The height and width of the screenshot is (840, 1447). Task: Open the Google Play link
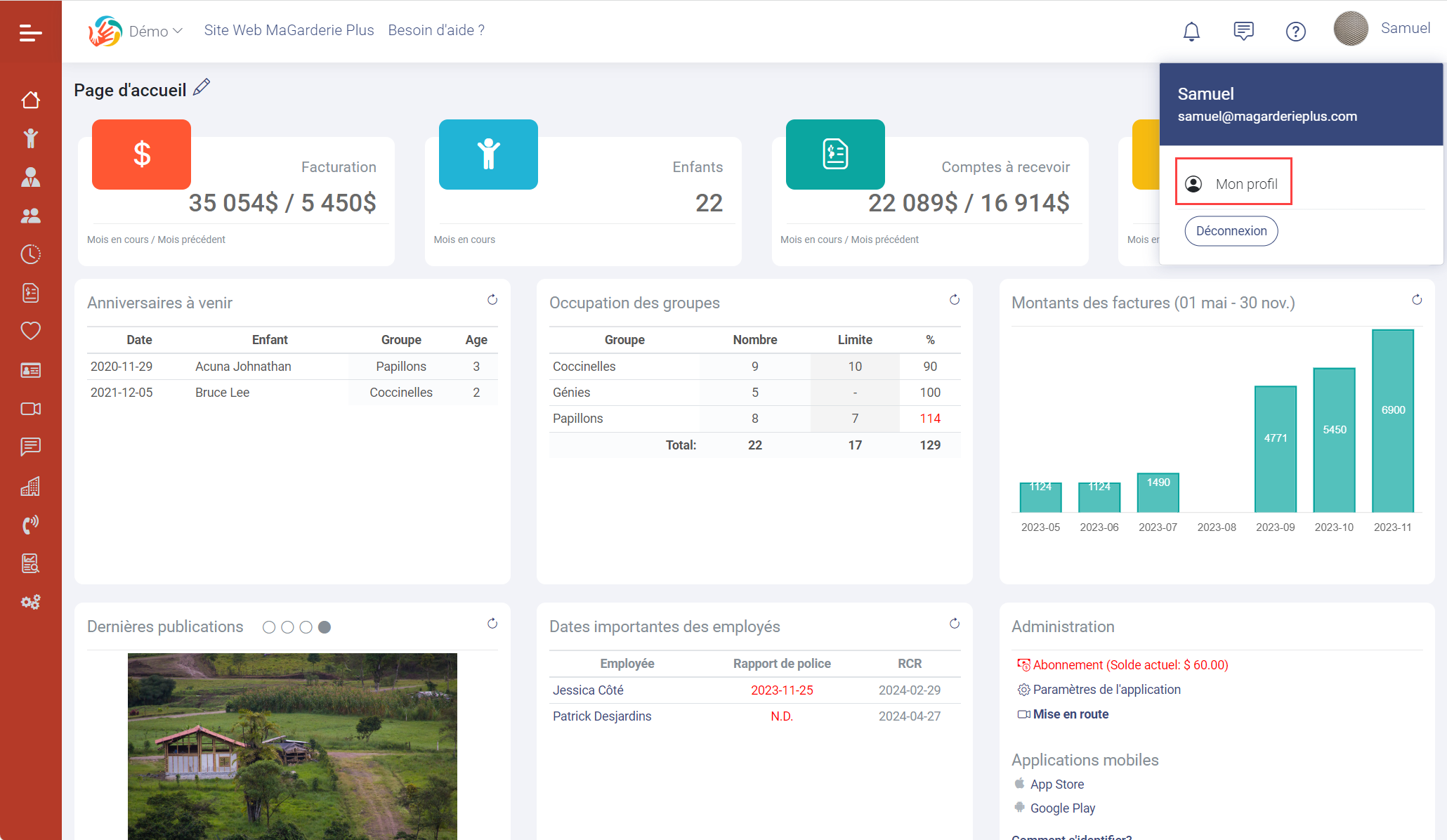coord(1062,808)
